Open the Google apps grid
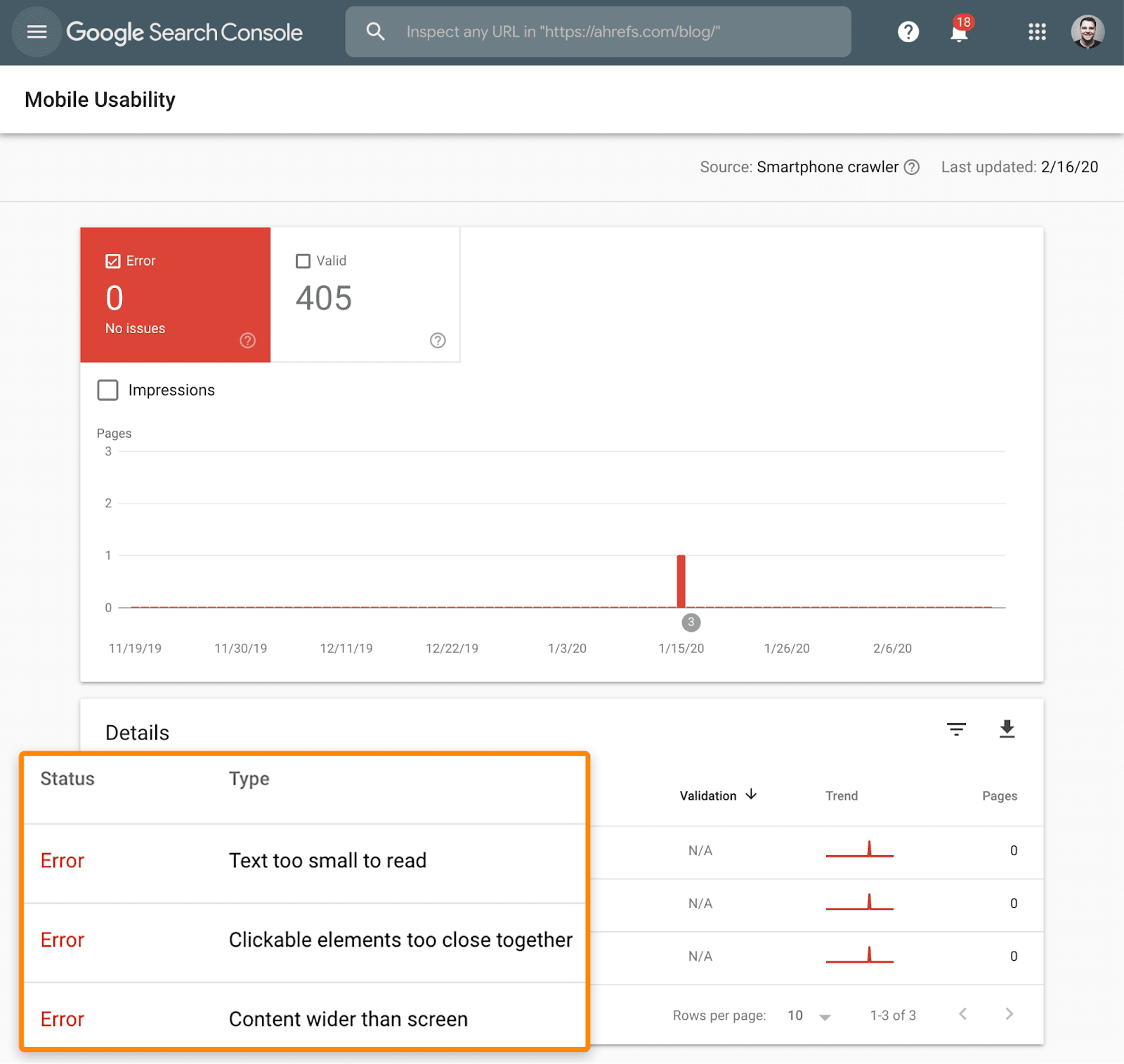 coord(1037,32)
